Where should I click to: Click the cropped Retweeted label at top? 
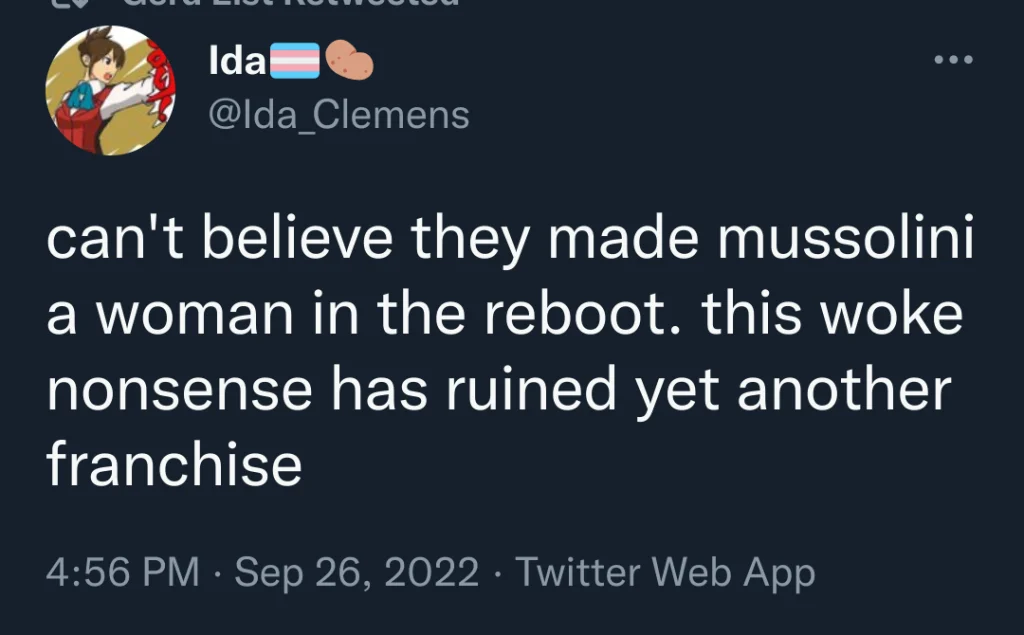(291, 3)
